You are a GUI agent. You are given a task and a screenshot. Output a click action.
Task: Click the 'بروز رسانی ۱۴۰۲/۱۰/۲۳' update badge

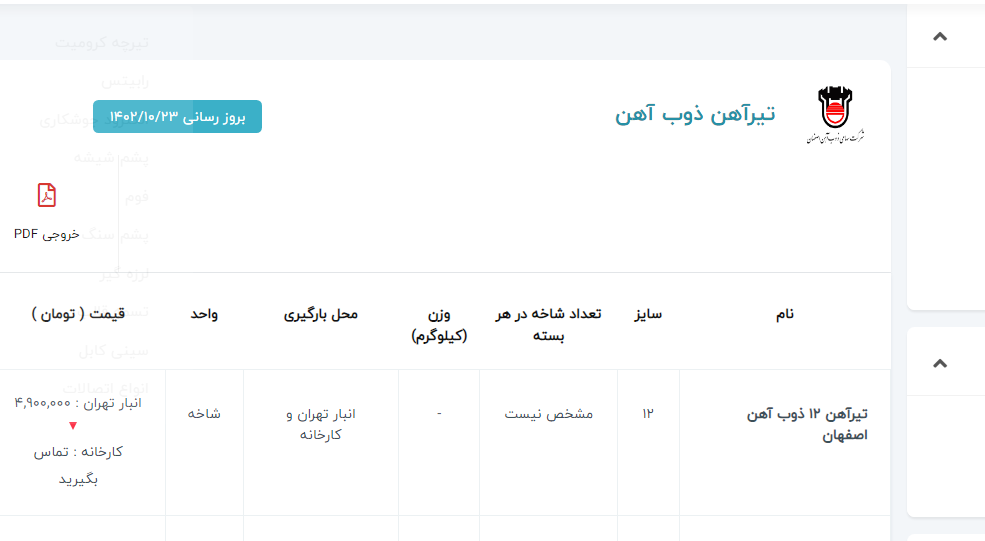click(x=177, y=116)
